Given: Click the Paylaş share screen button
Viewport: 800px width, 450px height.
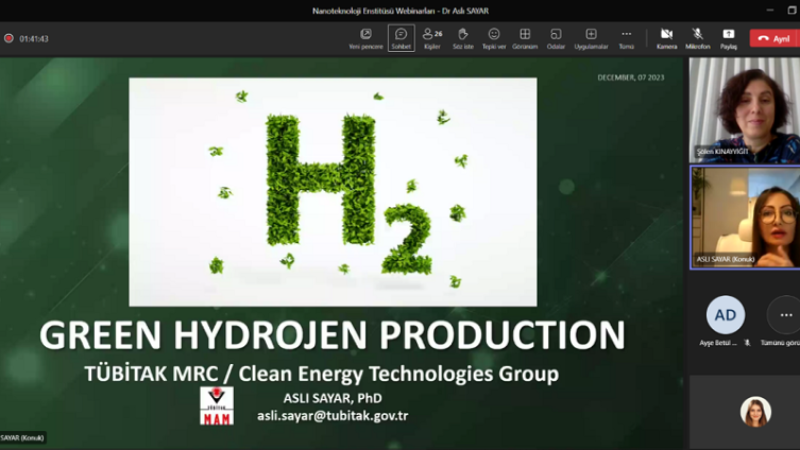Looking at the screenshot, I should click(729, 39).
